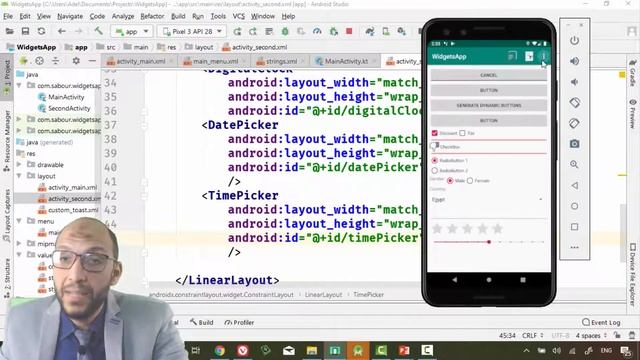Click the Sync Project with Gradle icon

(370, 31)
